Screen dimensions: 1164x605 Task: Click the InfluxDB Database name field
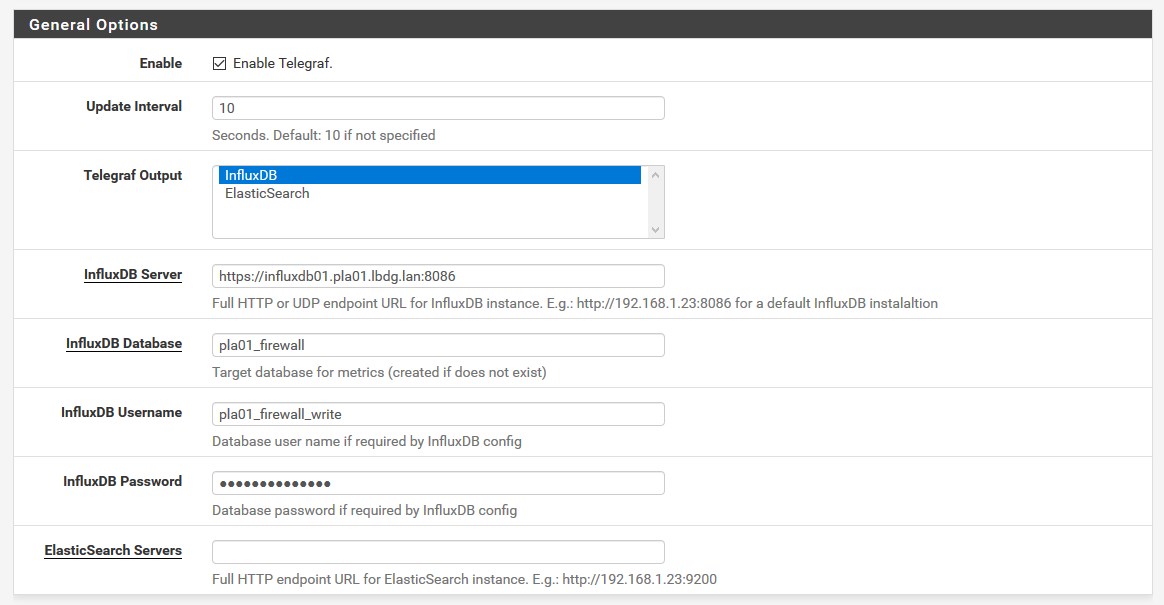[x=438, y=345]
